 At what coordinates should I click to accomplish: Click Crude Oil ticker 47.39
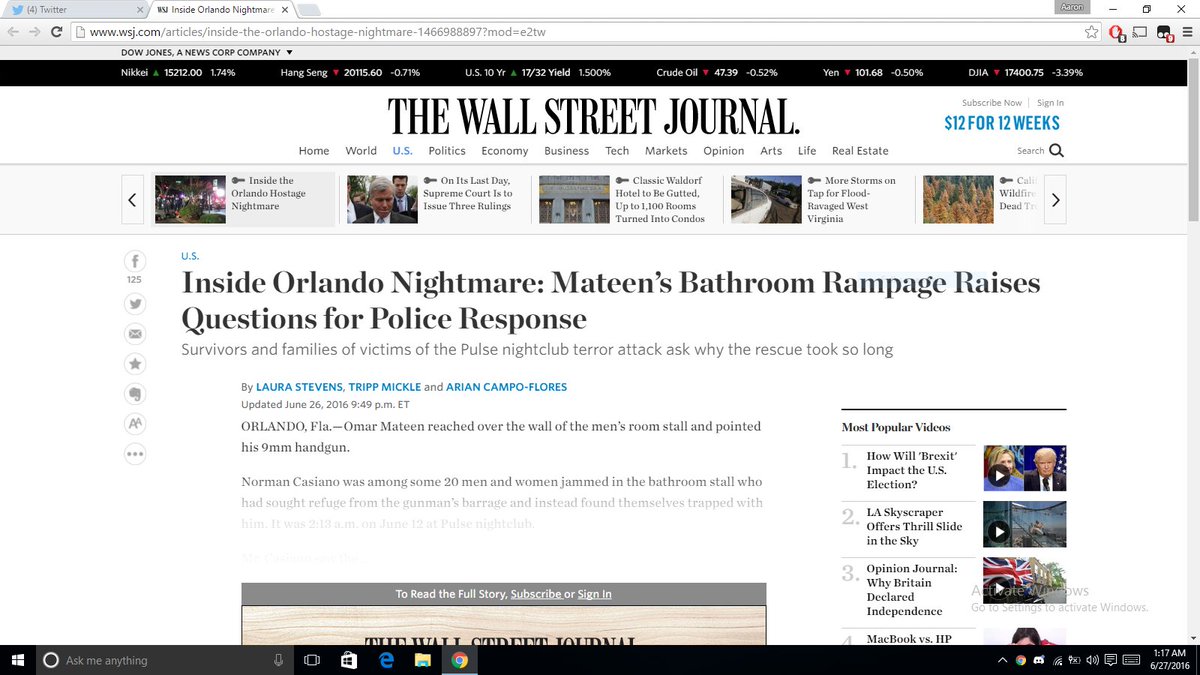pos(726,73)
